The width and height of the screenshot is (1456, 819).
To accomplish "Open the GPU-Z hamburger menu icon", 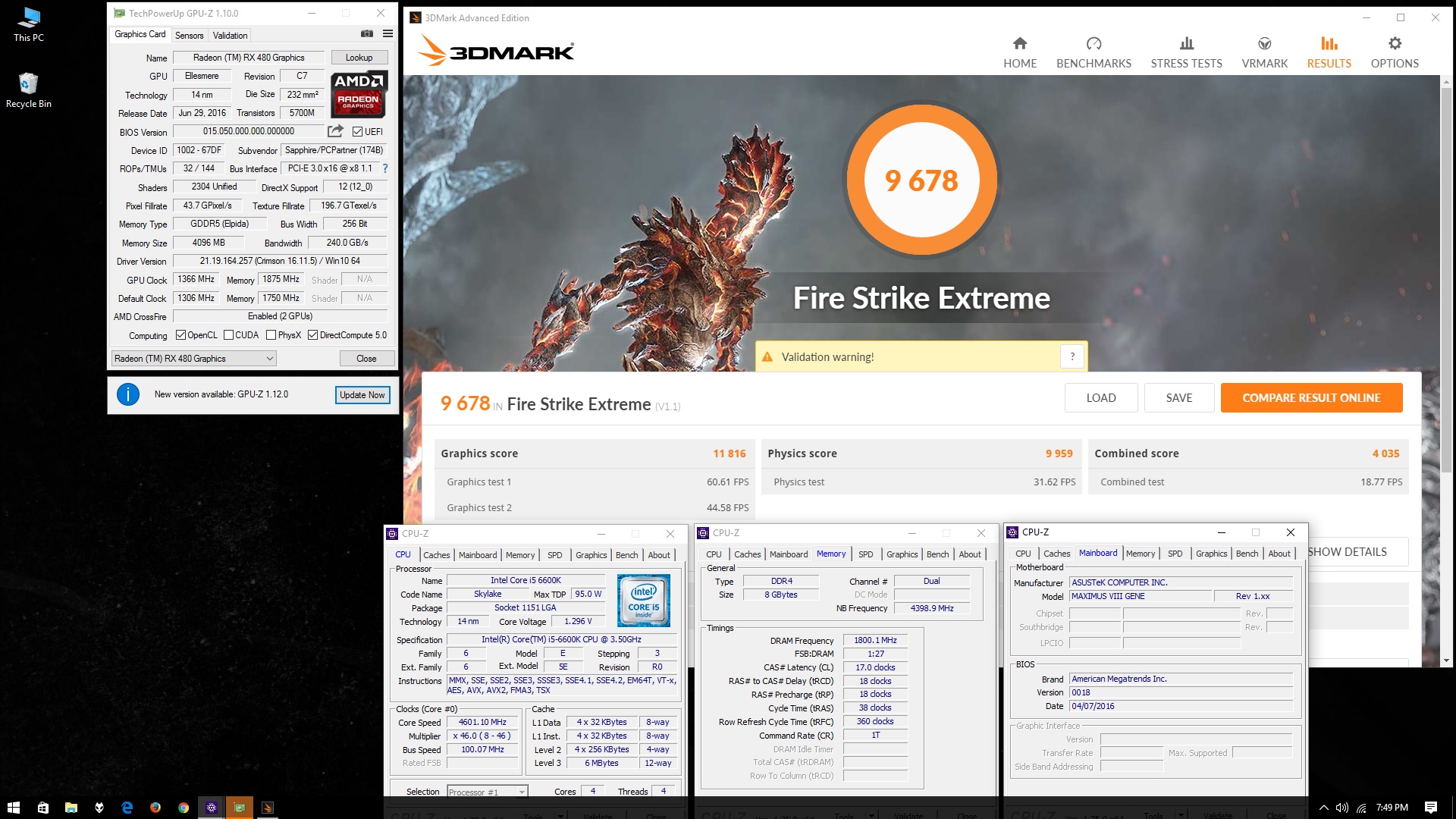I will pos(388,34).
